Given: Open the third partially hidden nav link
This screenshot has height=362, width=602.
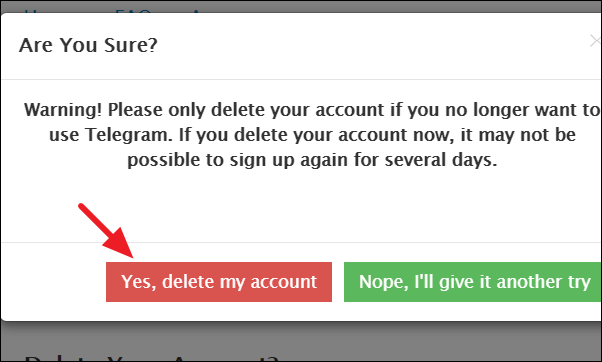Looking at the screenshot, I should [197, 11].
